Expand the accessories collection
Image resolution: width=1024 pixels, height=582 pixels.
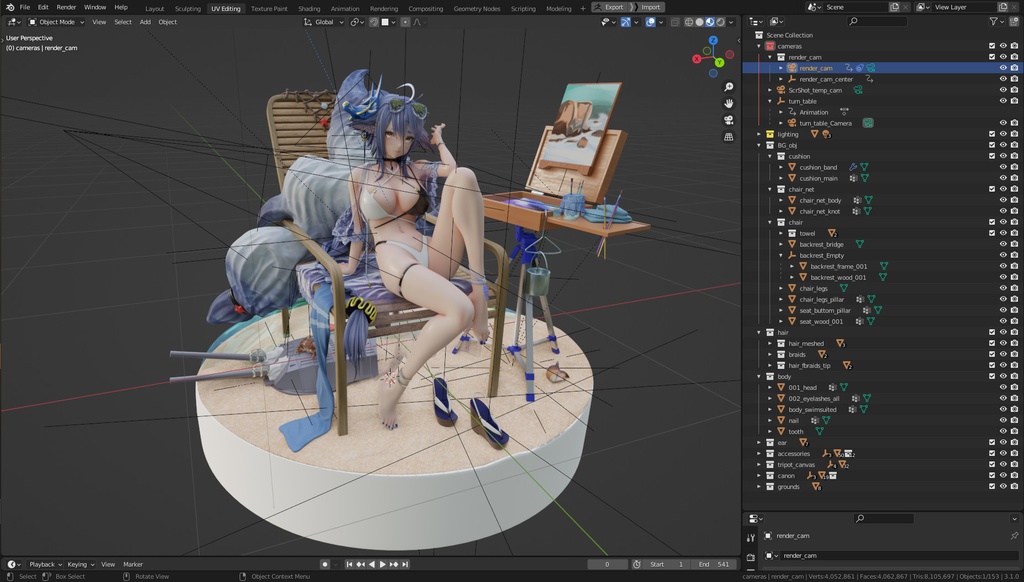(759, 453)
